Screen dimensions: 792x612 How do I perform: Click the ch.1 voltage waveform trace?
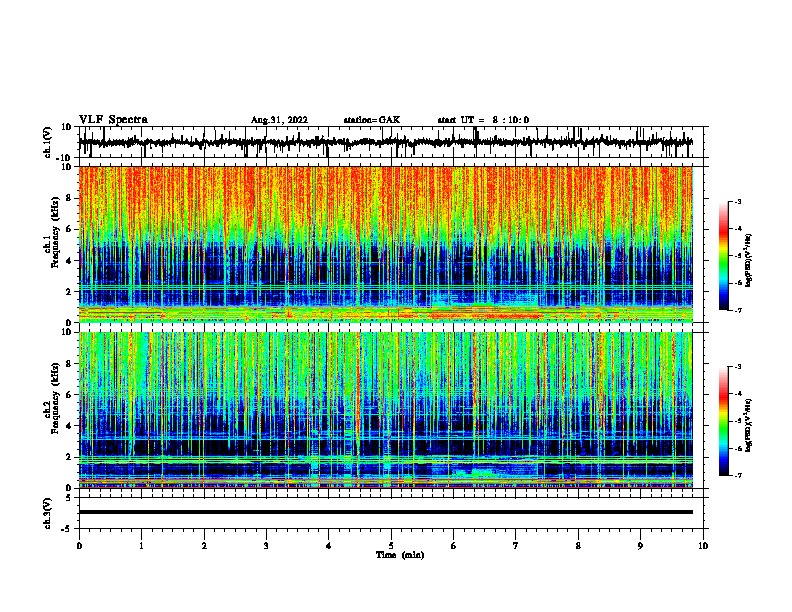click(385, 142)
